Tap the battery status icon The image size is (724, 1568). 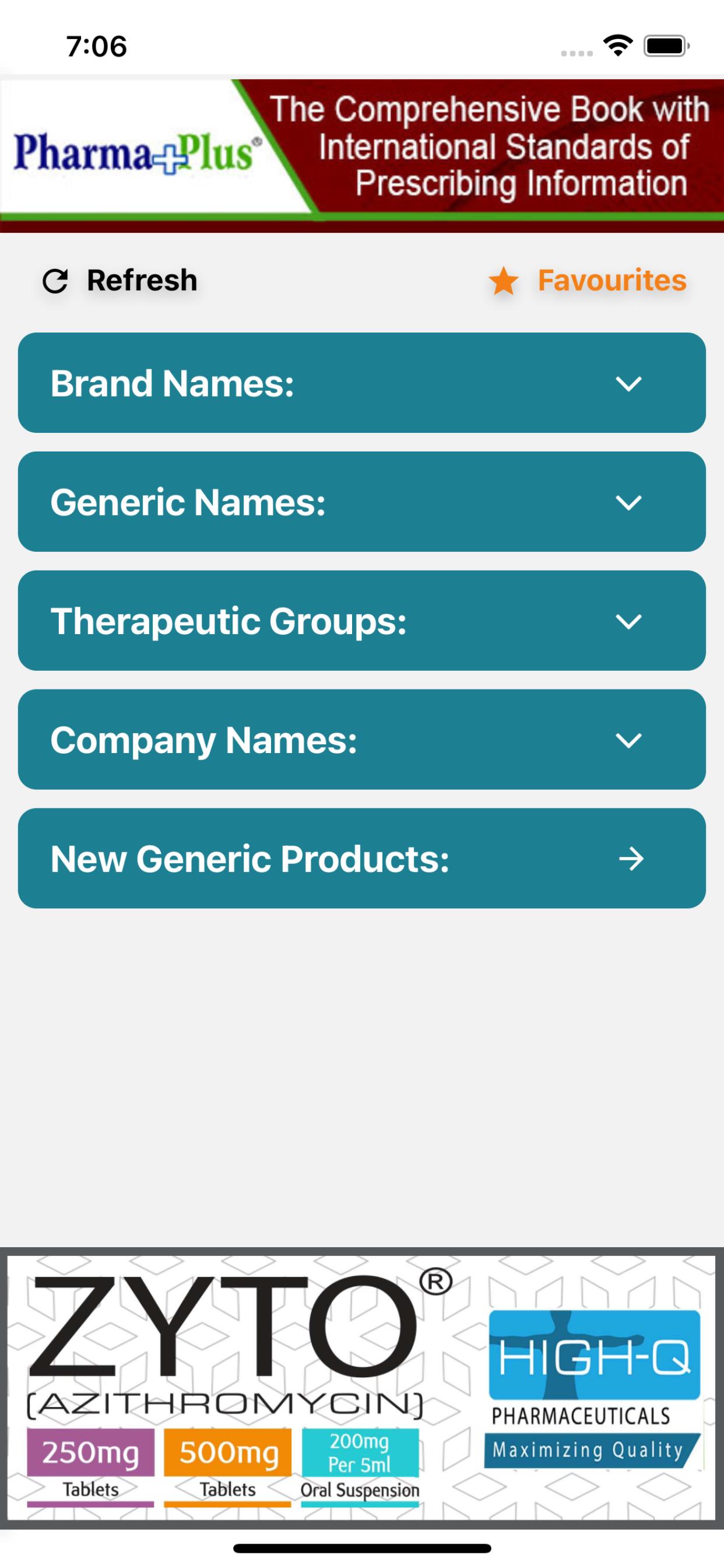tap(667, 45)
